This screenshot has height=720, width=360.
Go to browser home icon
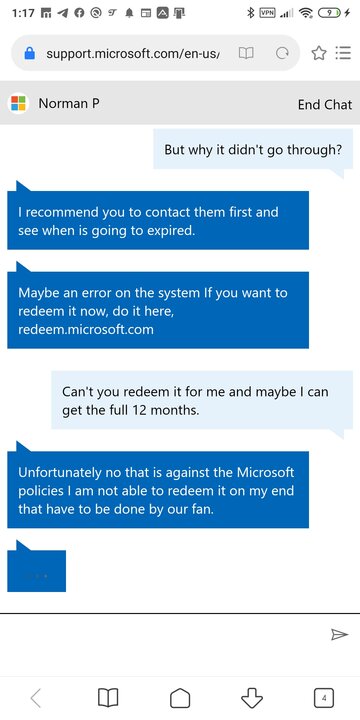[180, 698]
